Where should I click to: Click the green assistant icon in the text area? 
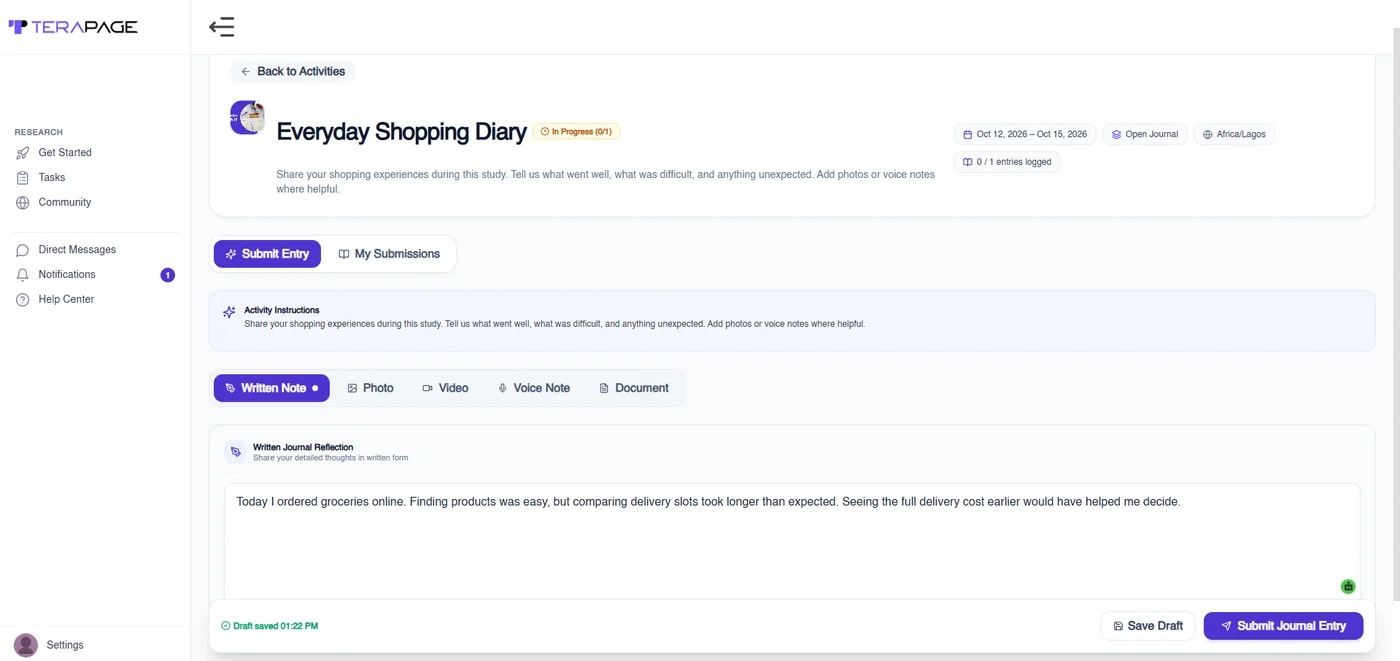tap(1348, 587)
